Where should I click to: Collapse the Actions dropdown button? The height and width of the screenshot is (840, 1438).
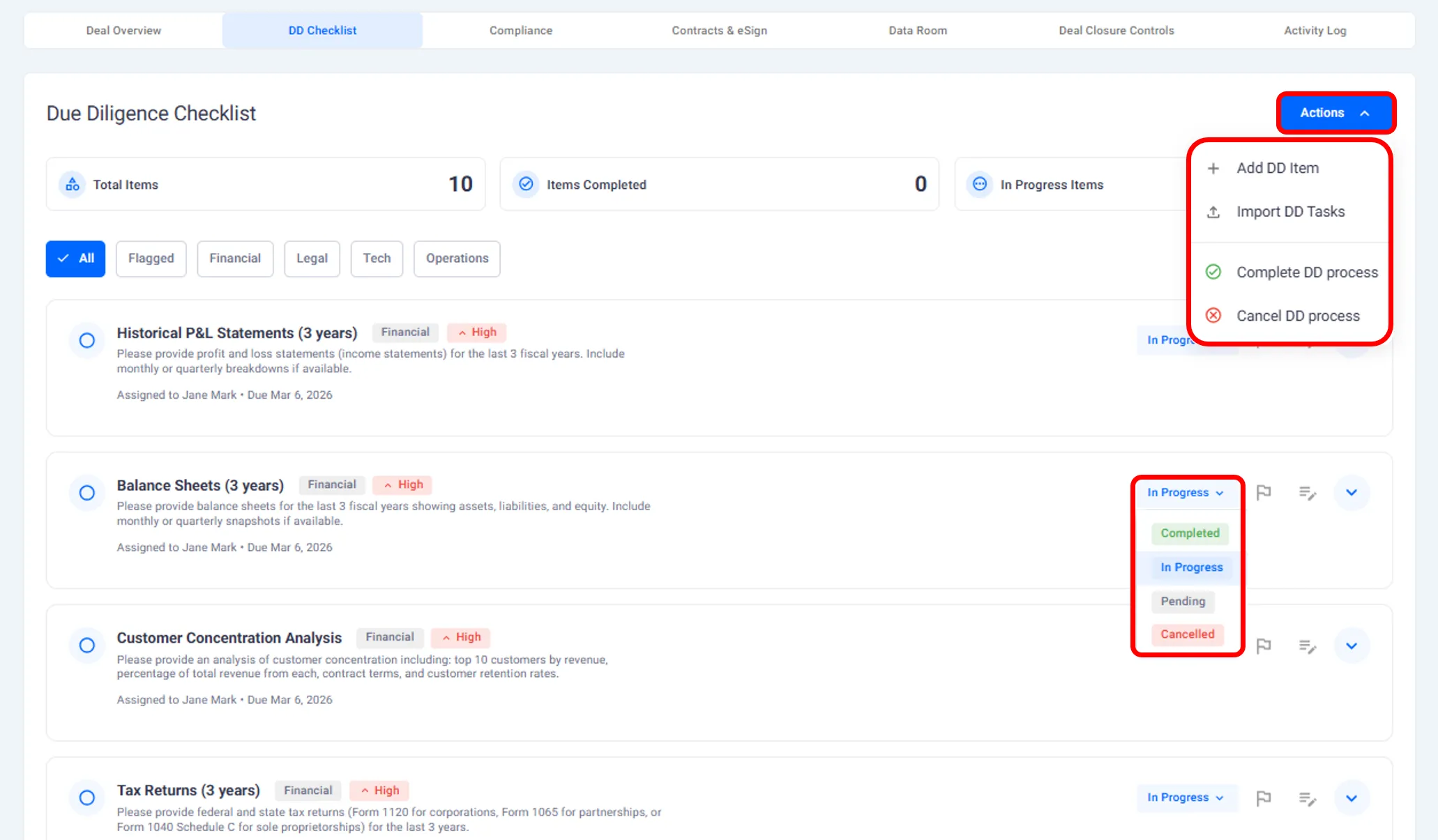1335,113
